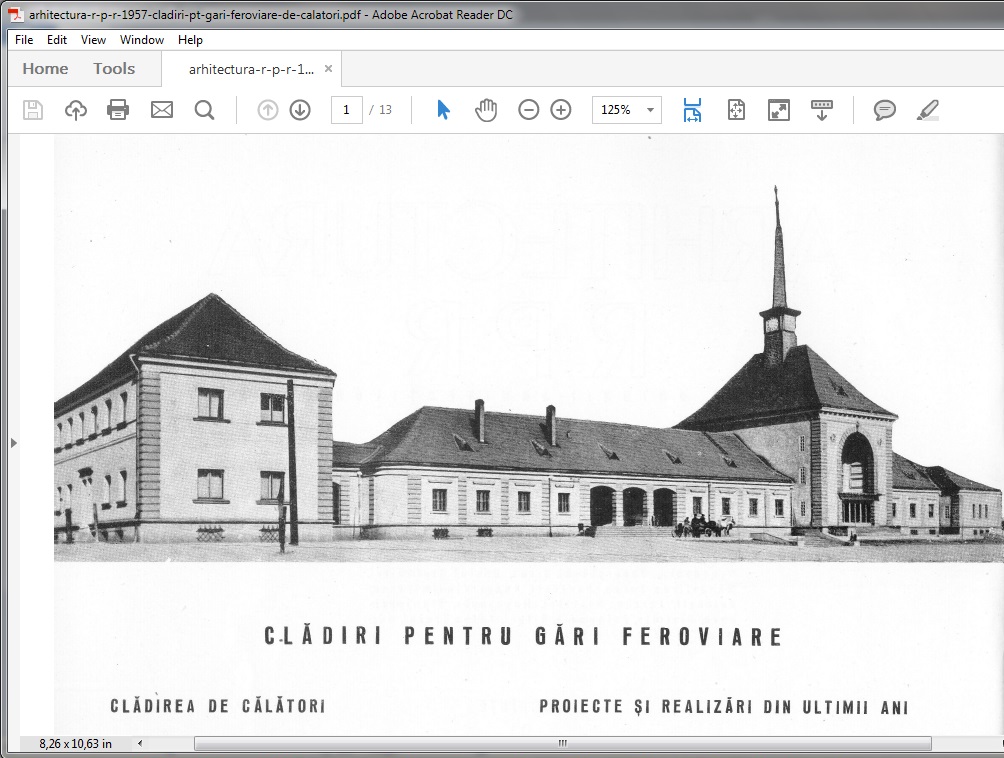Upload file to cloud icon
Viewport: 1004px width, 758px height.
[76, 110]
